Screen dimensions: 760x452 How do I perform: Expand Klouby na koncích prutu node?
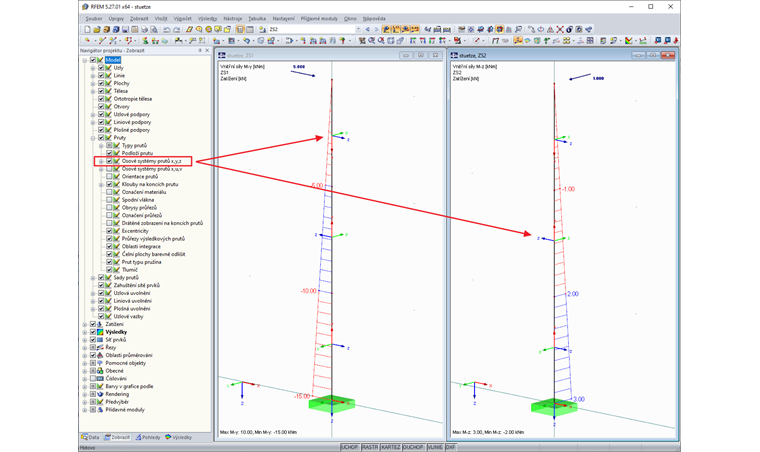tap(101, 184)
